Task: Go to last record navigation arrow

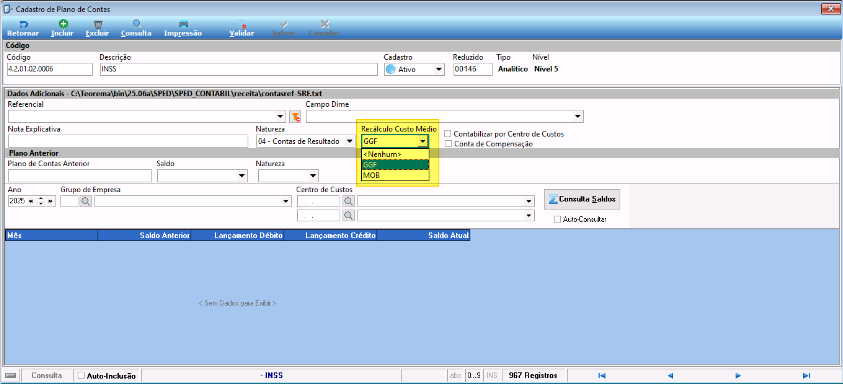Action: click(806, 375)
